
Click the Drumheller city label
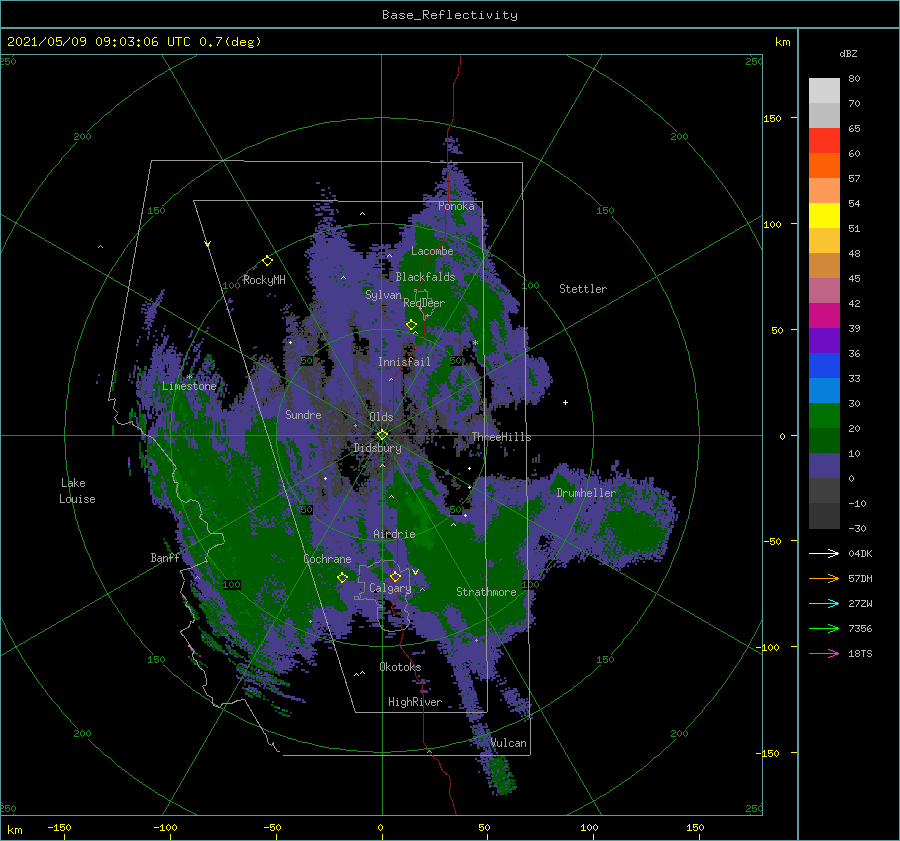(586, 493)
